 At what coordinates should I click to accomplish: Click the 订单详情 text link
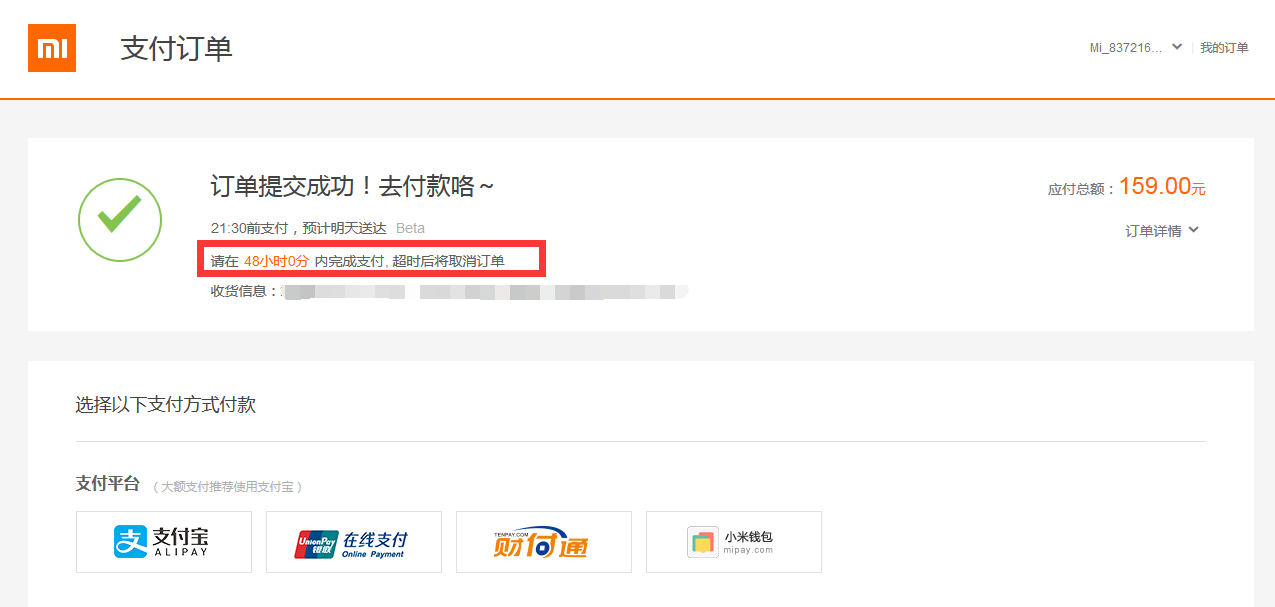click(1153, 231)
